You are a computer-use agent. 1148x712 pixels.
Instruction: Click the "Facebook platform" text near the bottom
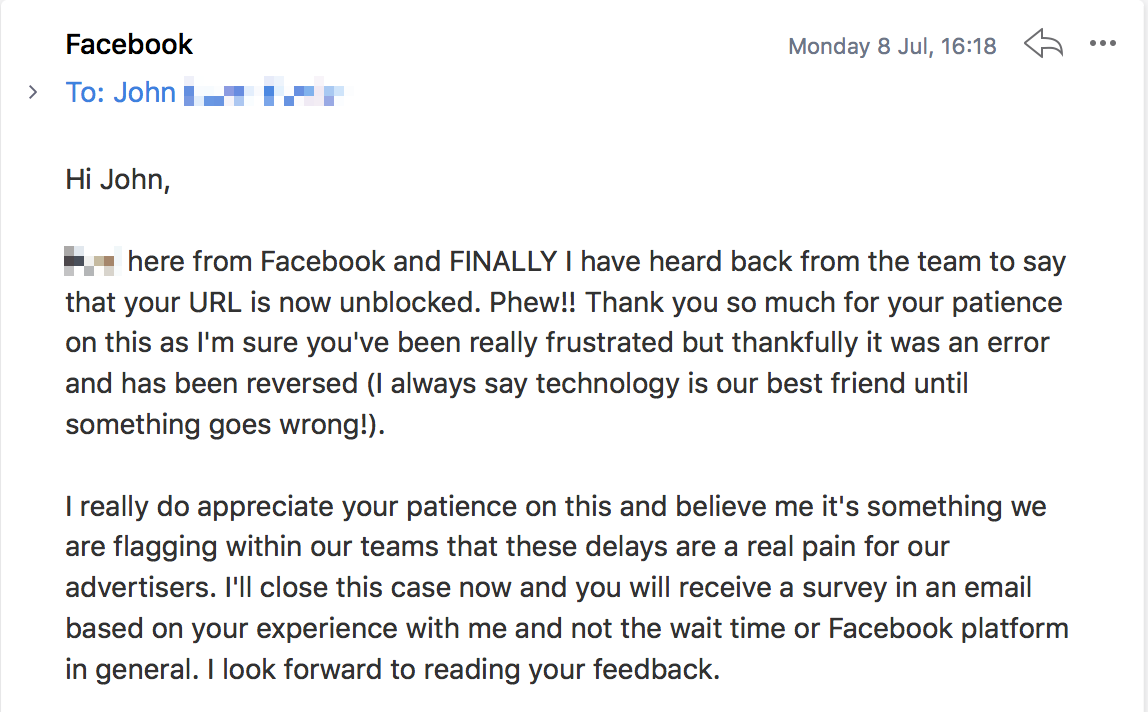coord(948,628)
